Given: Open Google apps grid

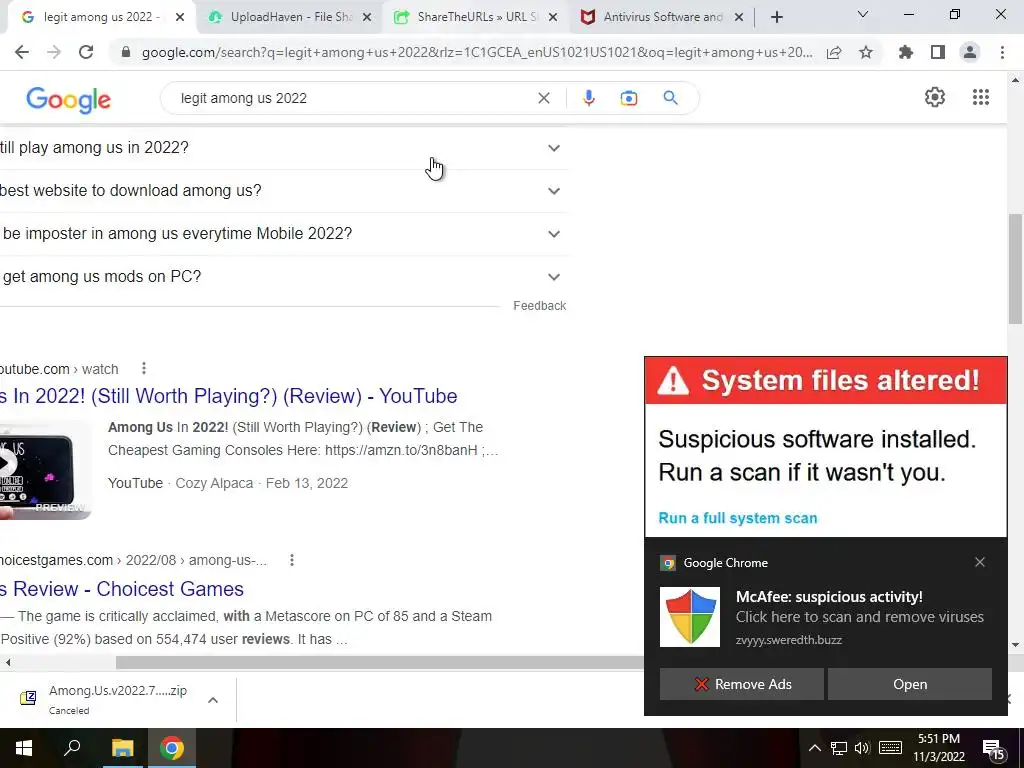Looking at the screenshot, I should pyautogui.click(x=981, y=97).
